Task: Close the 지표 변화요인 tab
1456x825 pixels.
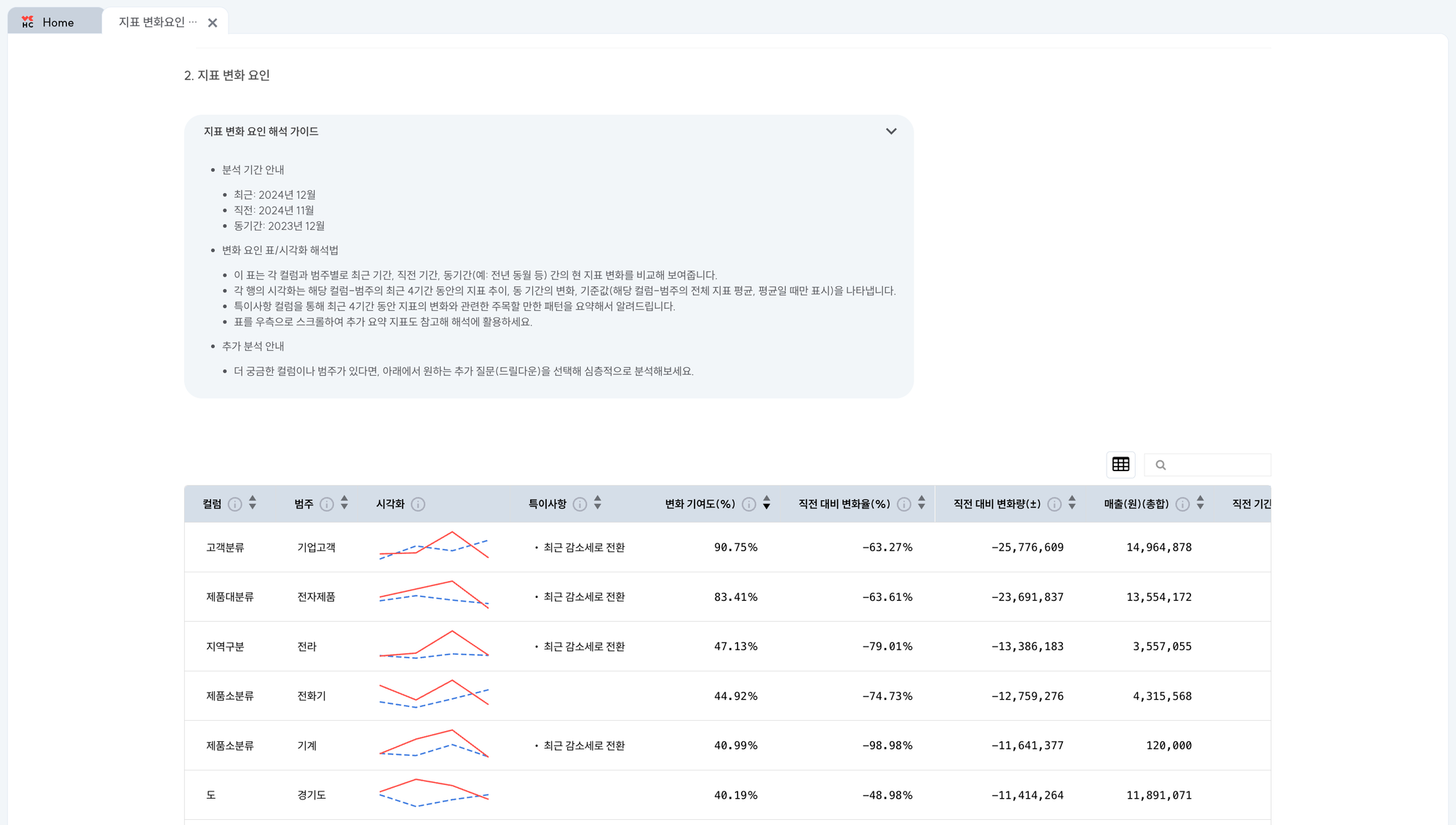Action: 213,23
